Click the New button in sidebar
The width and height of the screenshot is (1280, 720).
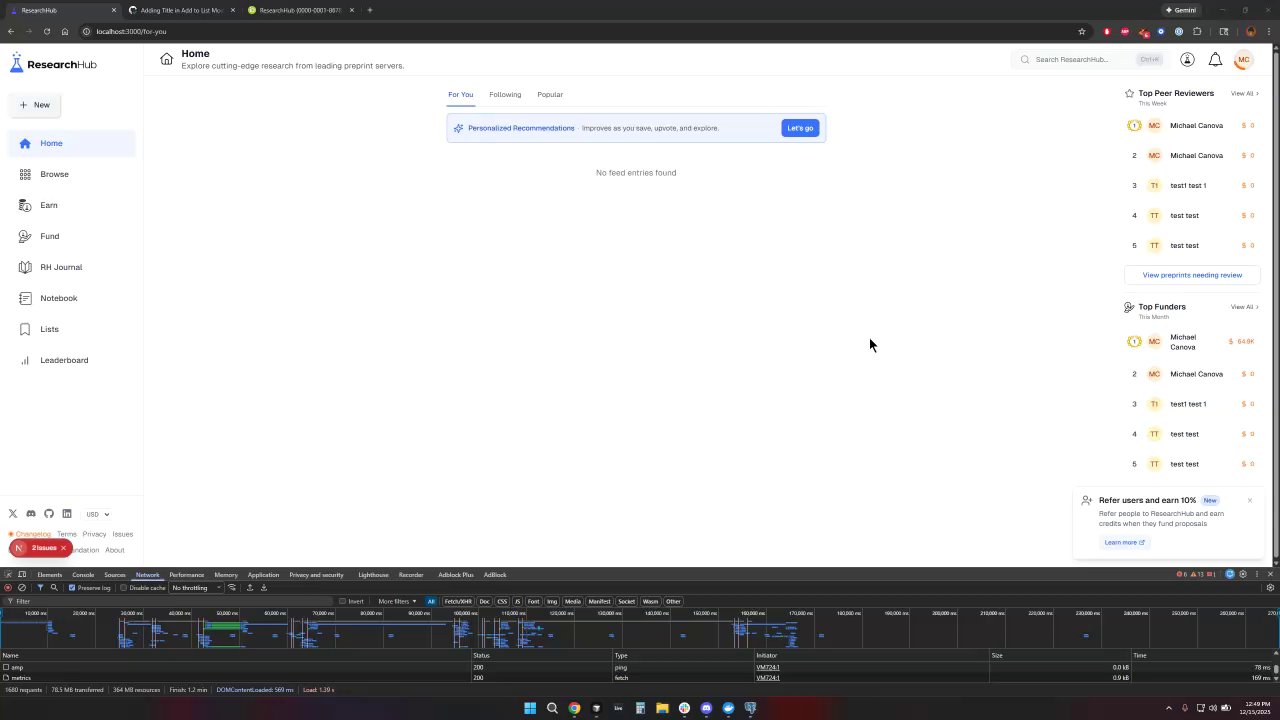(x=34, y=105)
